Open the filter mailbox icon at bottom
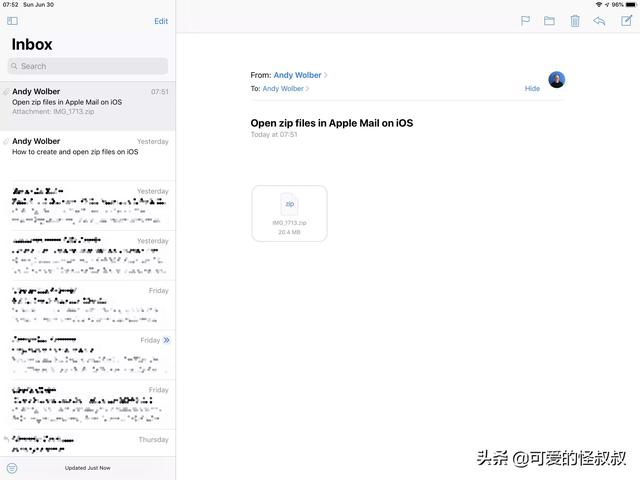The height and width of the screenshot is (480, 640). click(12, 468)
